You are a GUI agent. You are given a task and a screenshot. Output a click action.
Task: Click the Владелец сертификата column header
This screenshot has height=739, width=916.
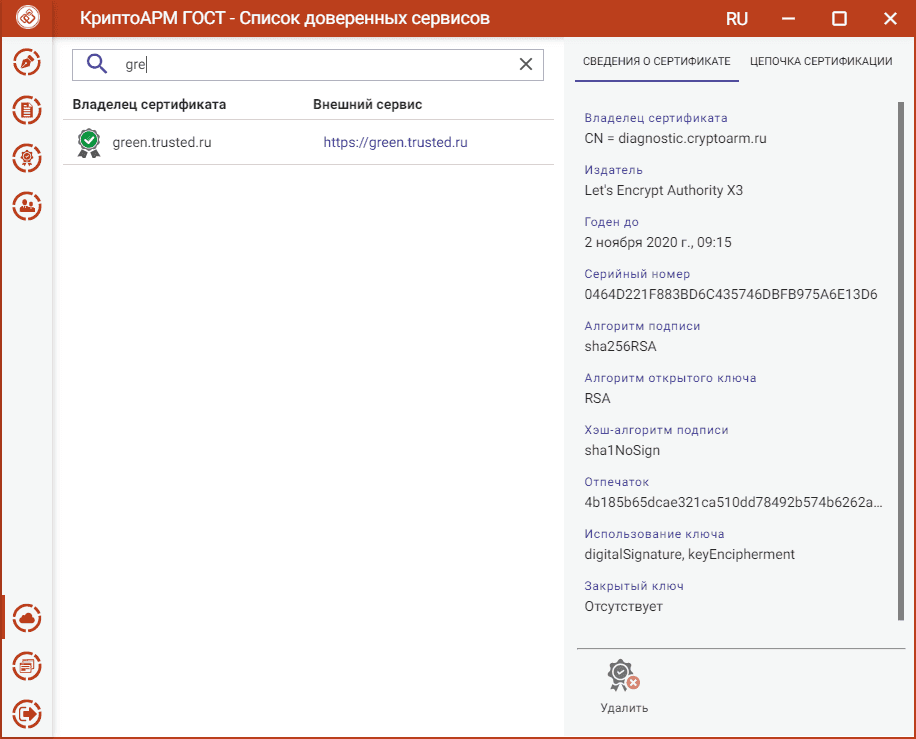[149, 105]
